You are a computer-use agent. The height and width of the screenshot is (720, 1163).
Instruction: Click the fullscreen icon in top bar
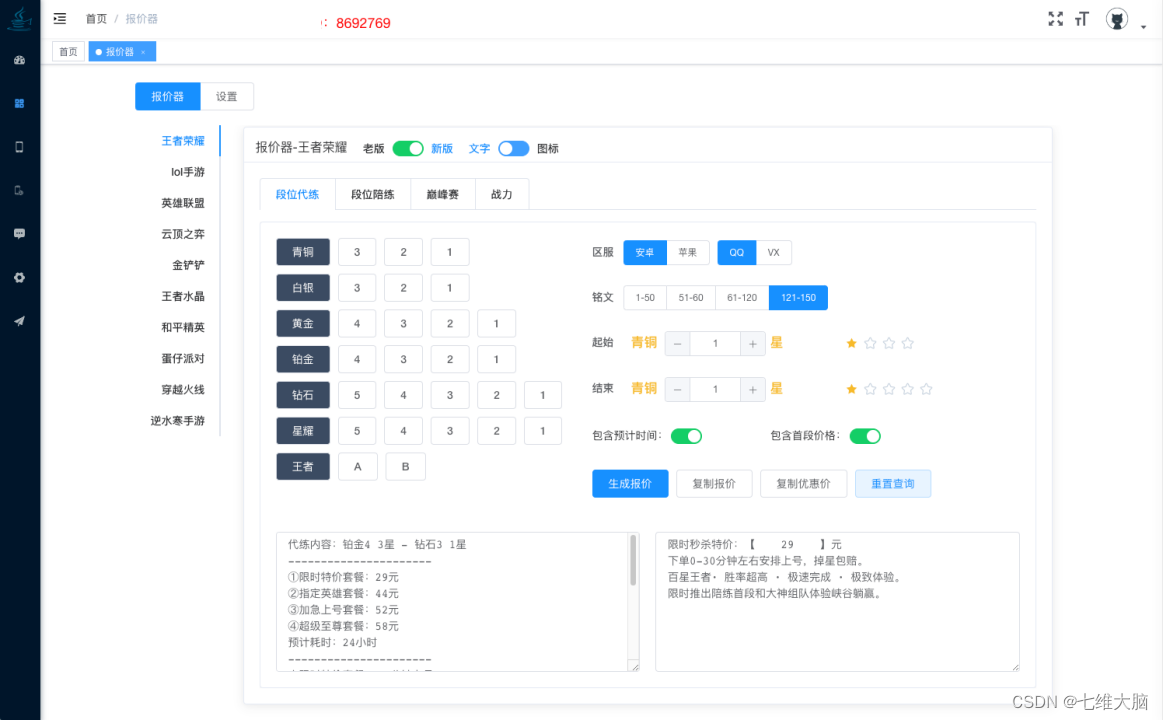tap(1055, 19)
